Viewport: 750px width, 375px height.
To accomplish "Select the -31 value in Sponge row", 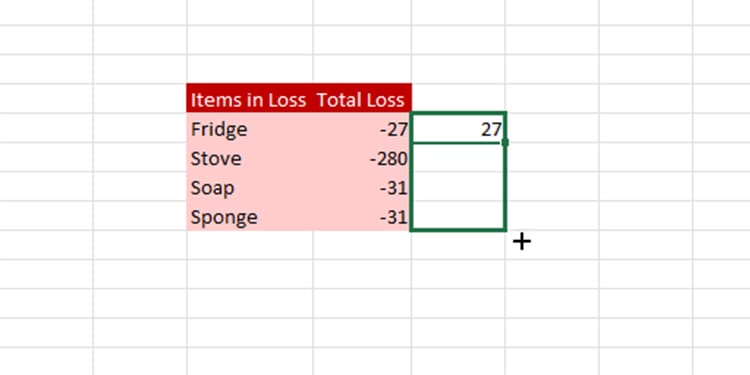I will click(362, 216).
